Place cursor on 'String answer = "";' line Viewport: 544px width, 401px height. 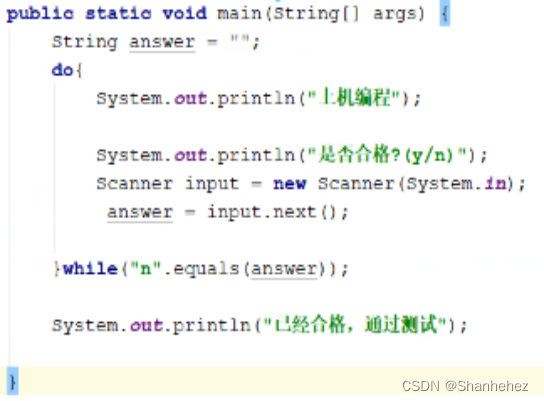coord(155,42)
